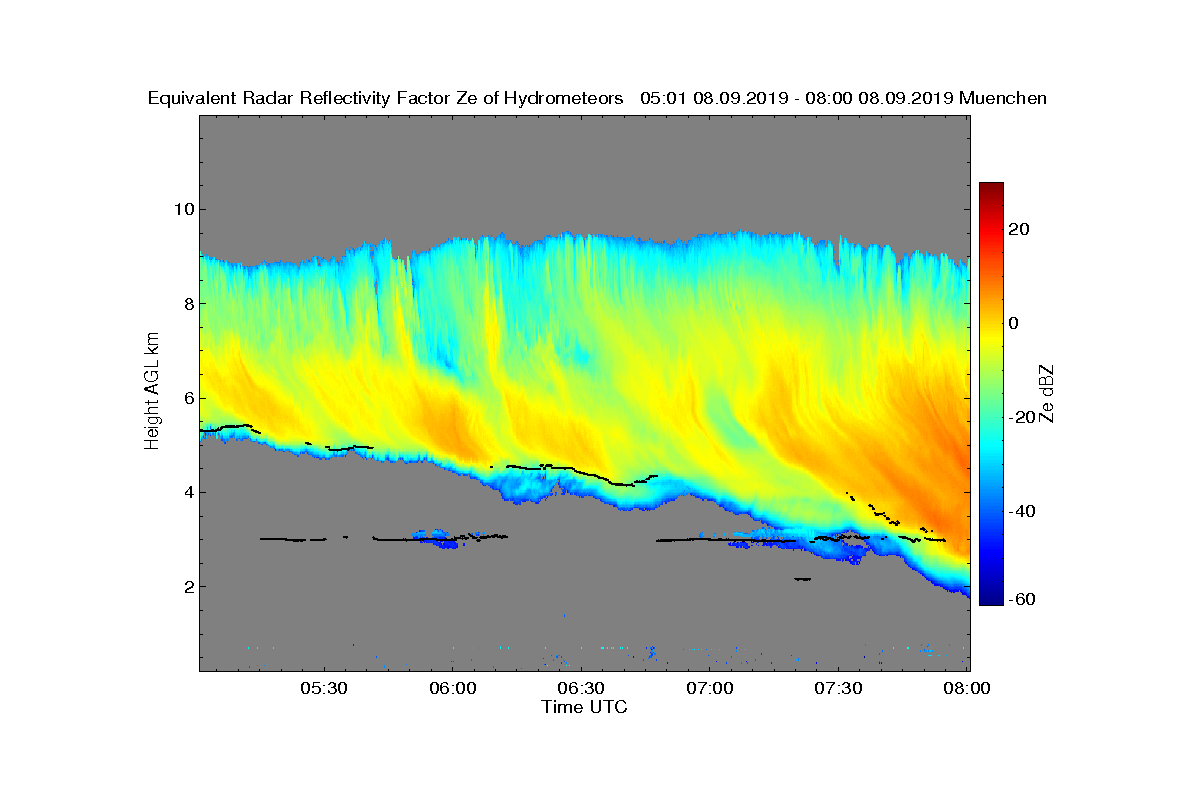
Task: Click the 06:30 time tick label
Action: [582, 689]
